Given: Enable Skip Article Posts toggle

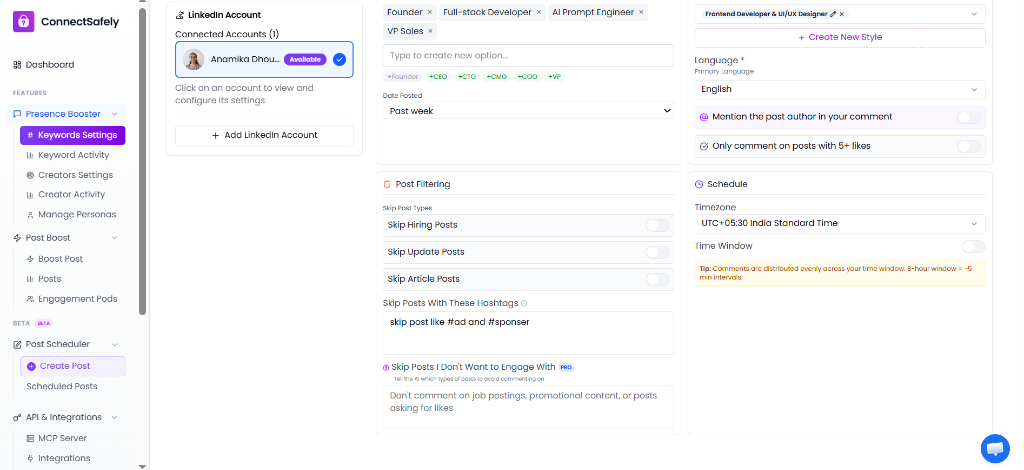Looking at the screenshot, I should 657,279.
